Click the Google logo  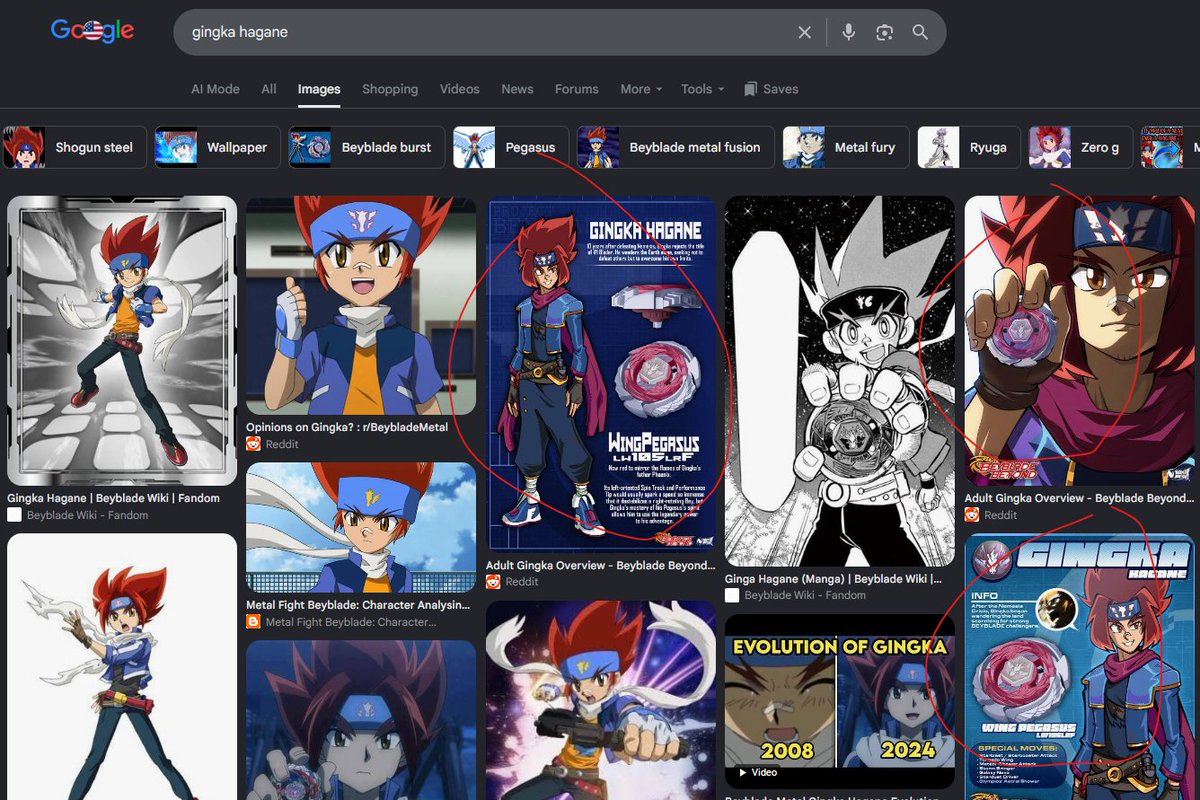tap(92, 32)
